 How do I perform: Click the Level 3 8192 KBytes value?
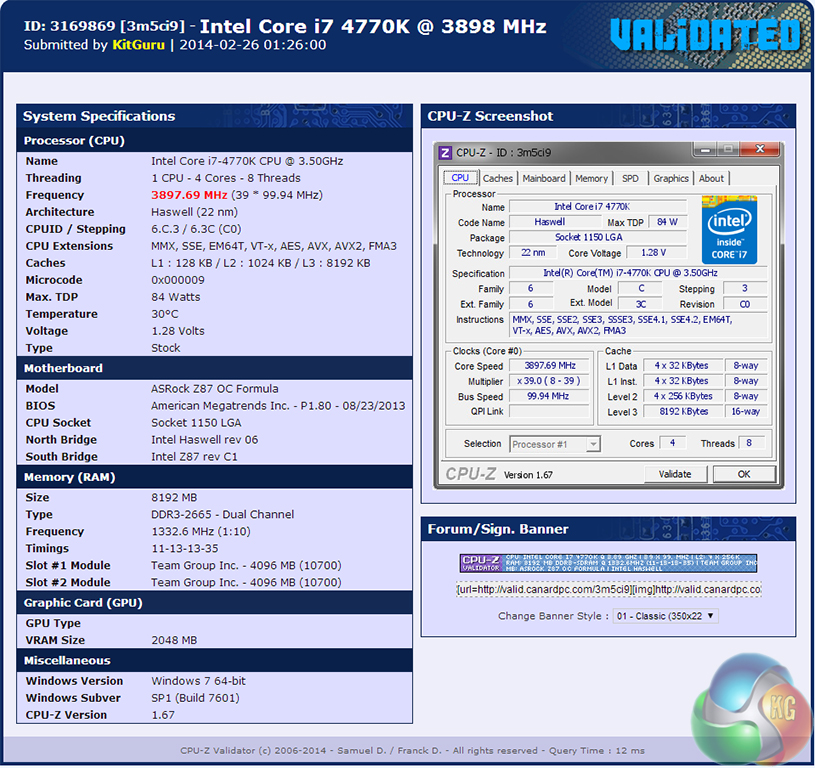pos(683,412)
